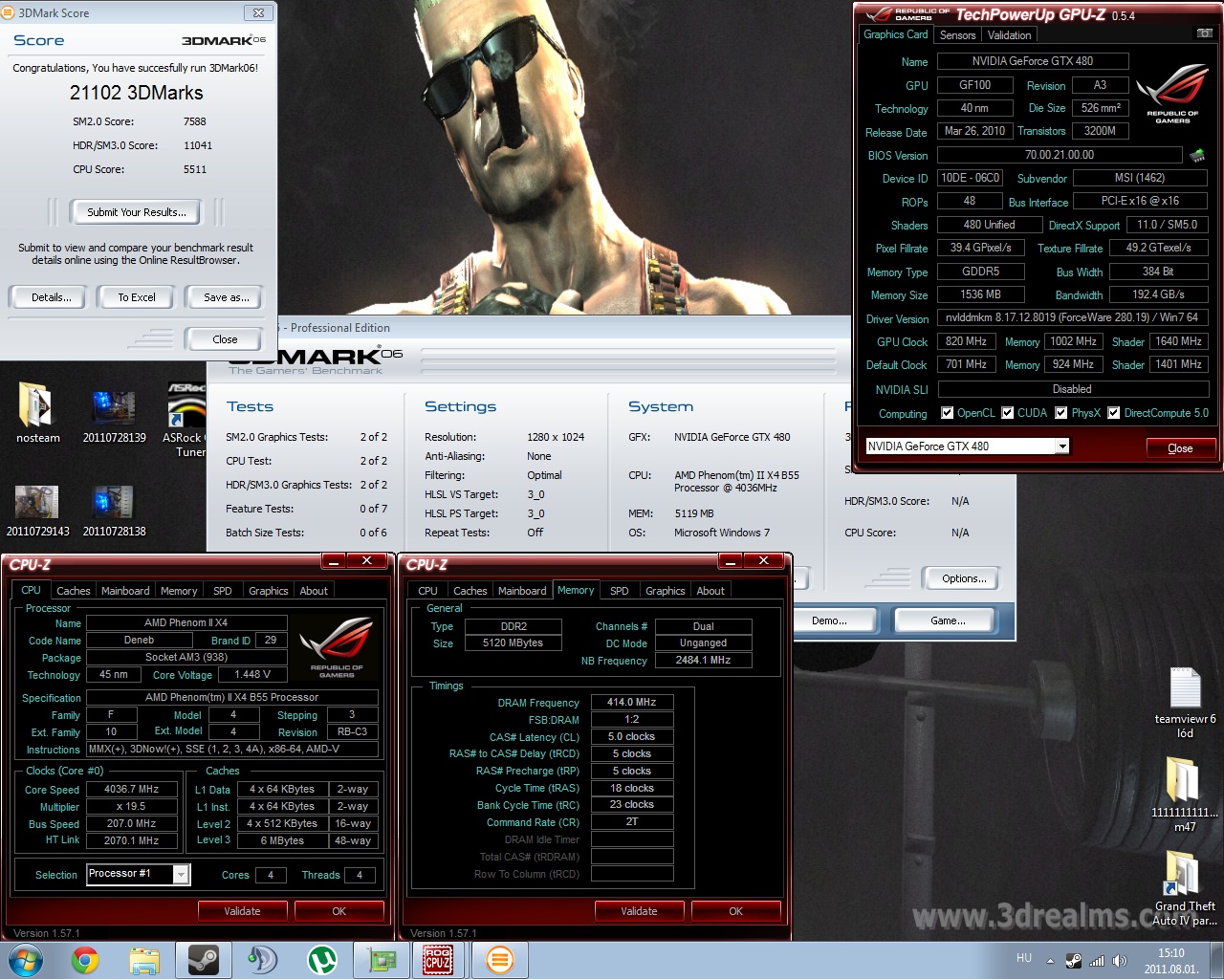Toggle the OpenCL checkbox in GPU-Z
This screenshot has height=980, width=1224.
947,413
